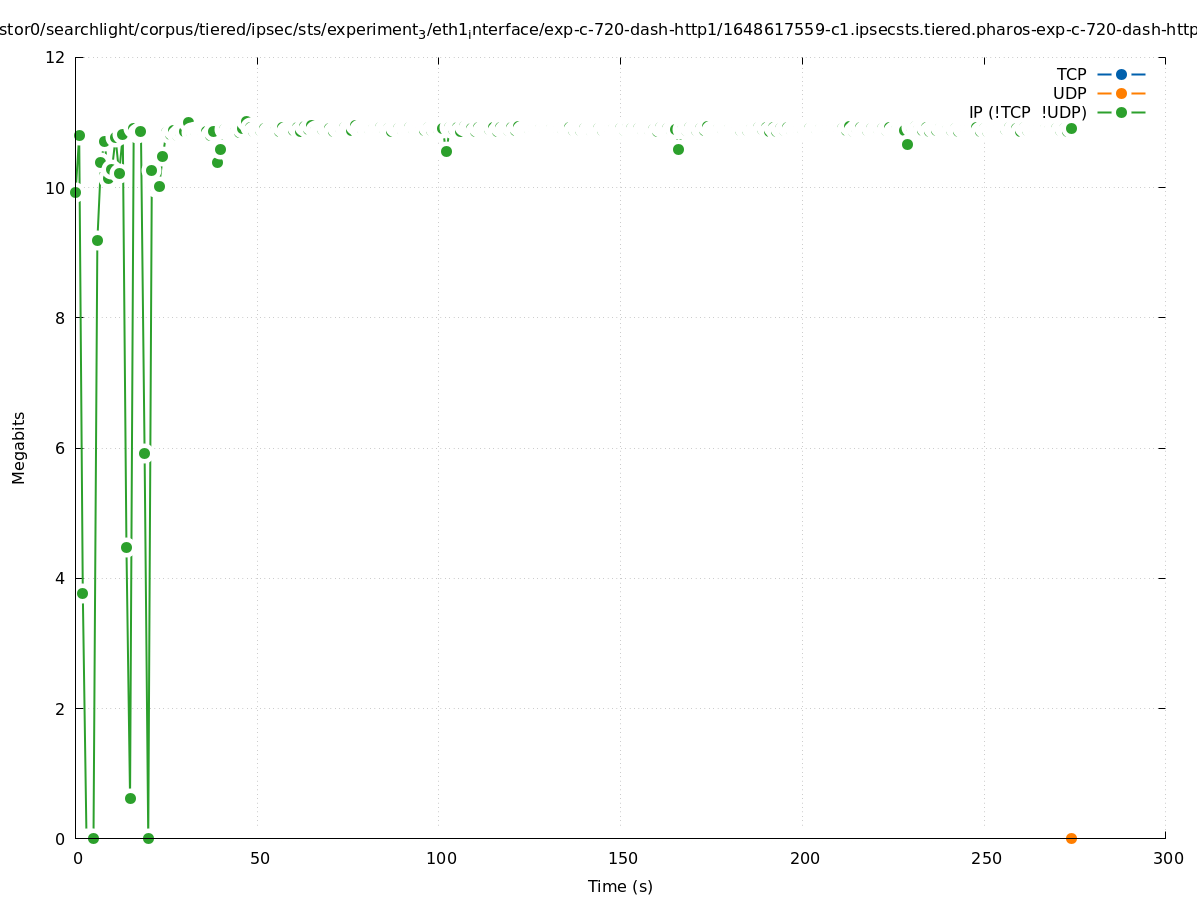Screen dimensions: 1197x900
Task: Select the IP (!TCP !UDP) legend text
Action: 1027,112
